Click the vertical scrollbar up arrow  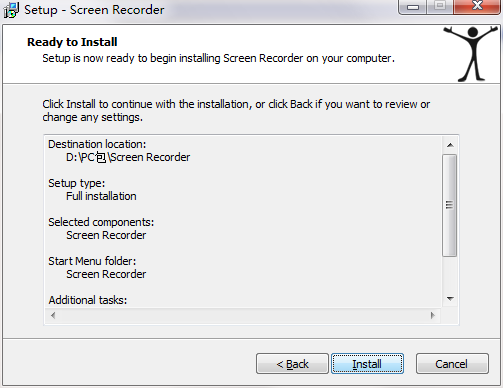pos(450,145)
